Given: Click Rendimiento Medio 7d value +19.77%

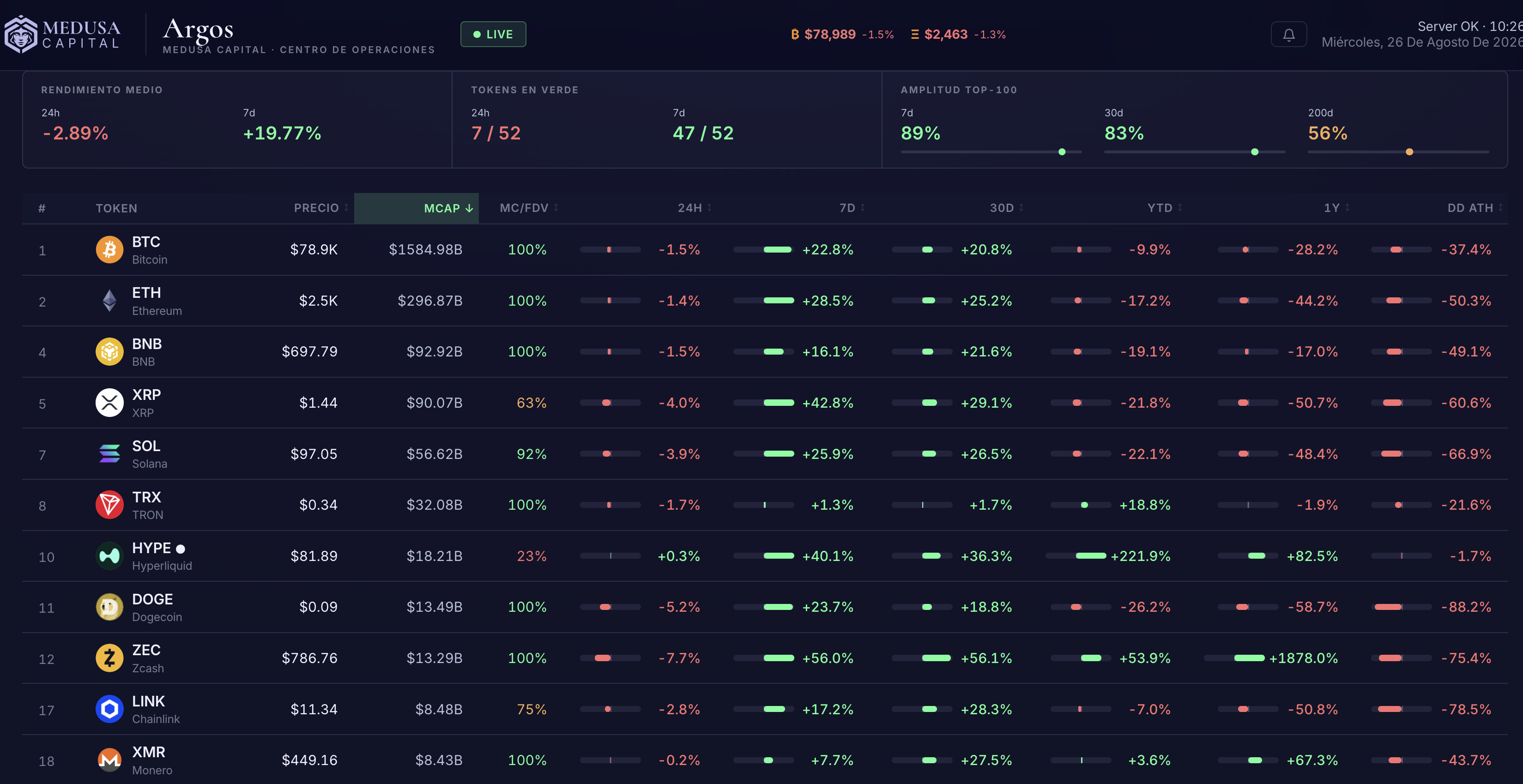Looking at the screenshot, I should 282,133.
